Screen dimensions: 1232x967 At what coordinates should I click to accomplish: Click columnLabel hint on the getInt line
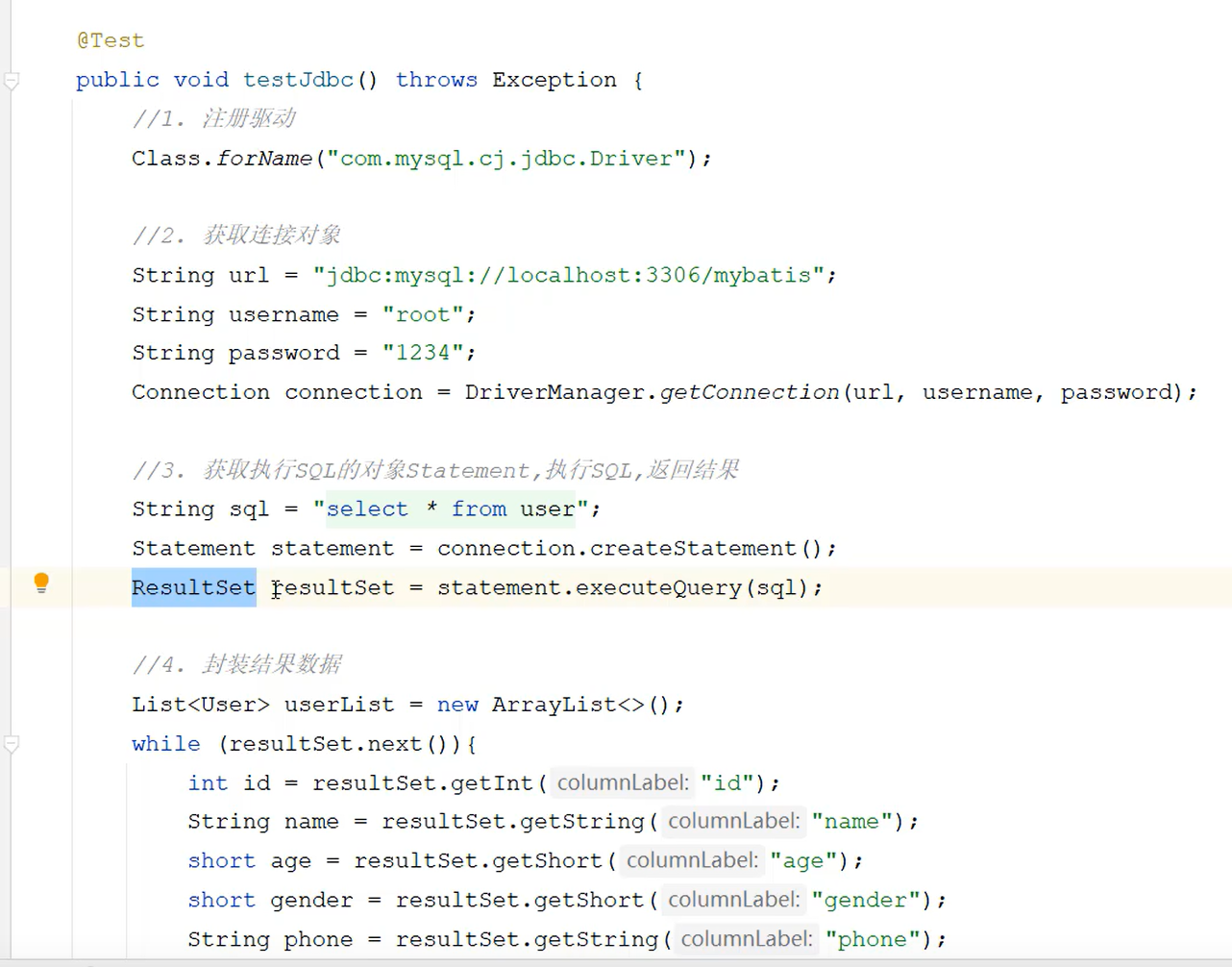coord(623,782)
